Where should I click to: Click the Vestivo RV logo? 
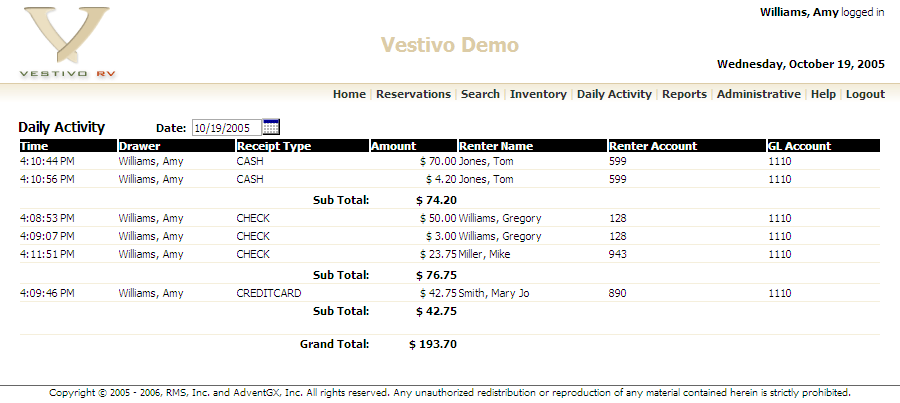67,42
